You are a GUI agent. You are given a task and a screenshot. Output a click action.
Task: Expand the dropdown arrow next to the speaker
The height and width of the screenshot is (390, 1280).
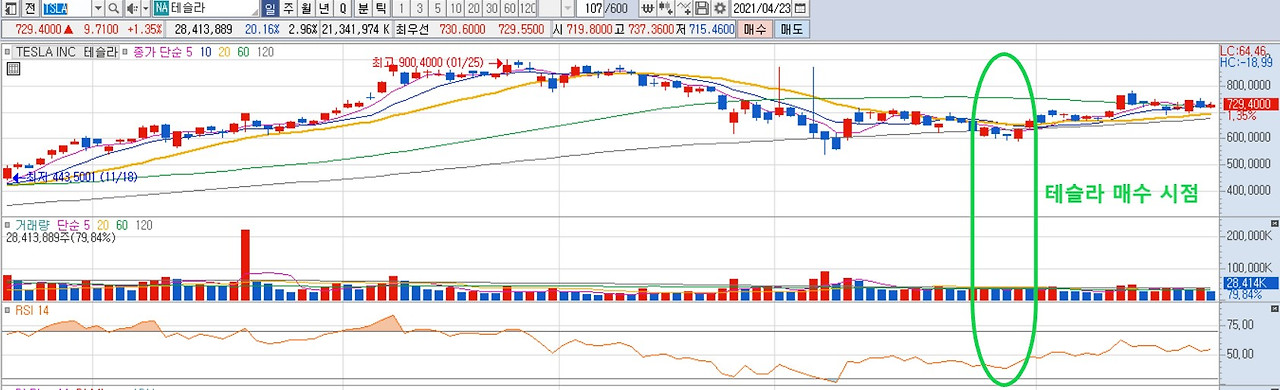(x=145, y=8)
